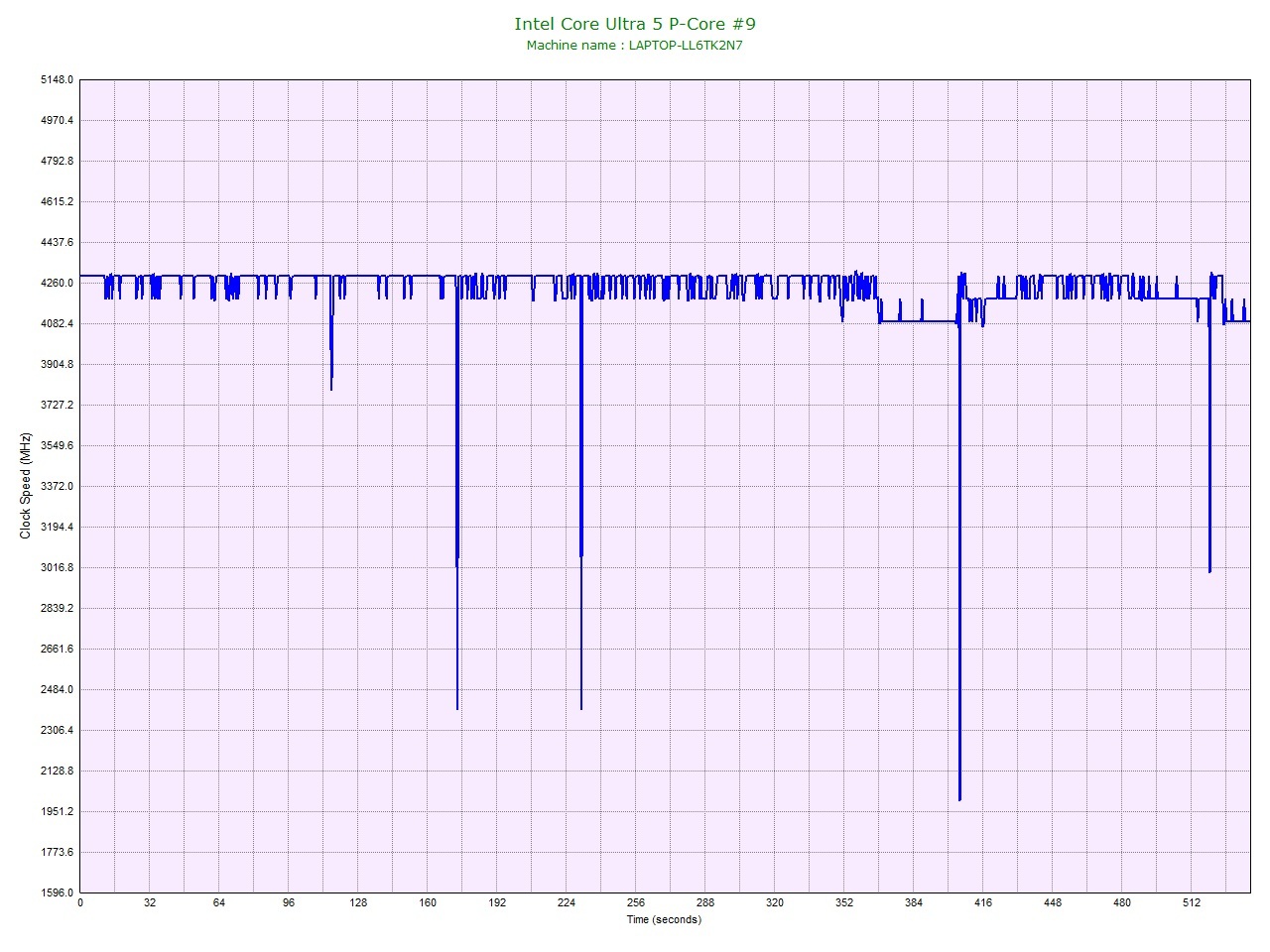Click the bottom of the spike near 174 seconds
Image resolution: width=1270 pixels, height=952 pixels.
click(457, 708)
